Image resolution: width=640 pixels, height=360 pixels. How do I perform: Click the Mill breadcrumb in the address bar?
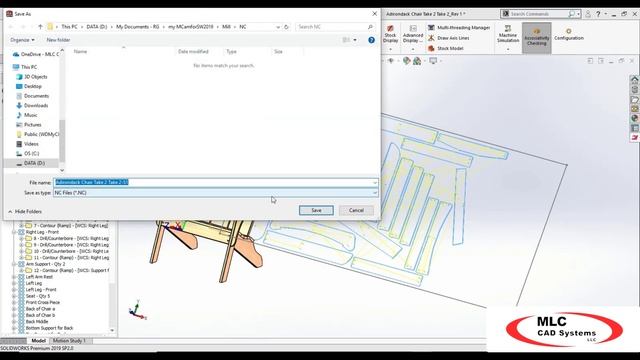(x=226, y=27)
